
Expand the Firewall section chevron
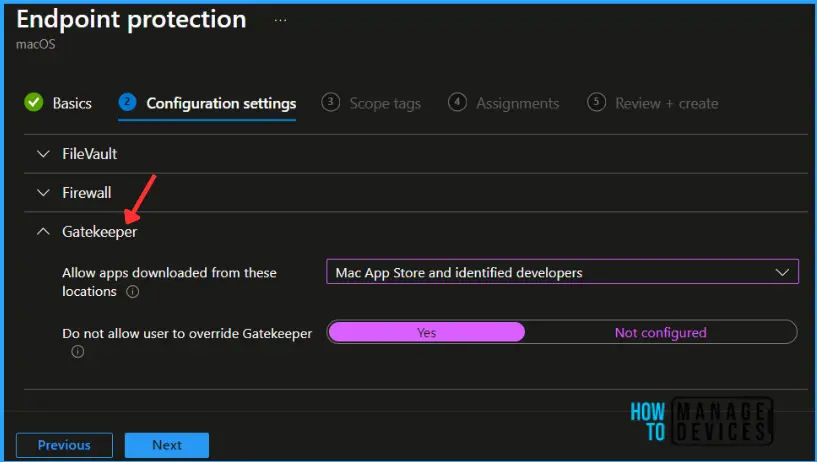click(x=43, y=193)
